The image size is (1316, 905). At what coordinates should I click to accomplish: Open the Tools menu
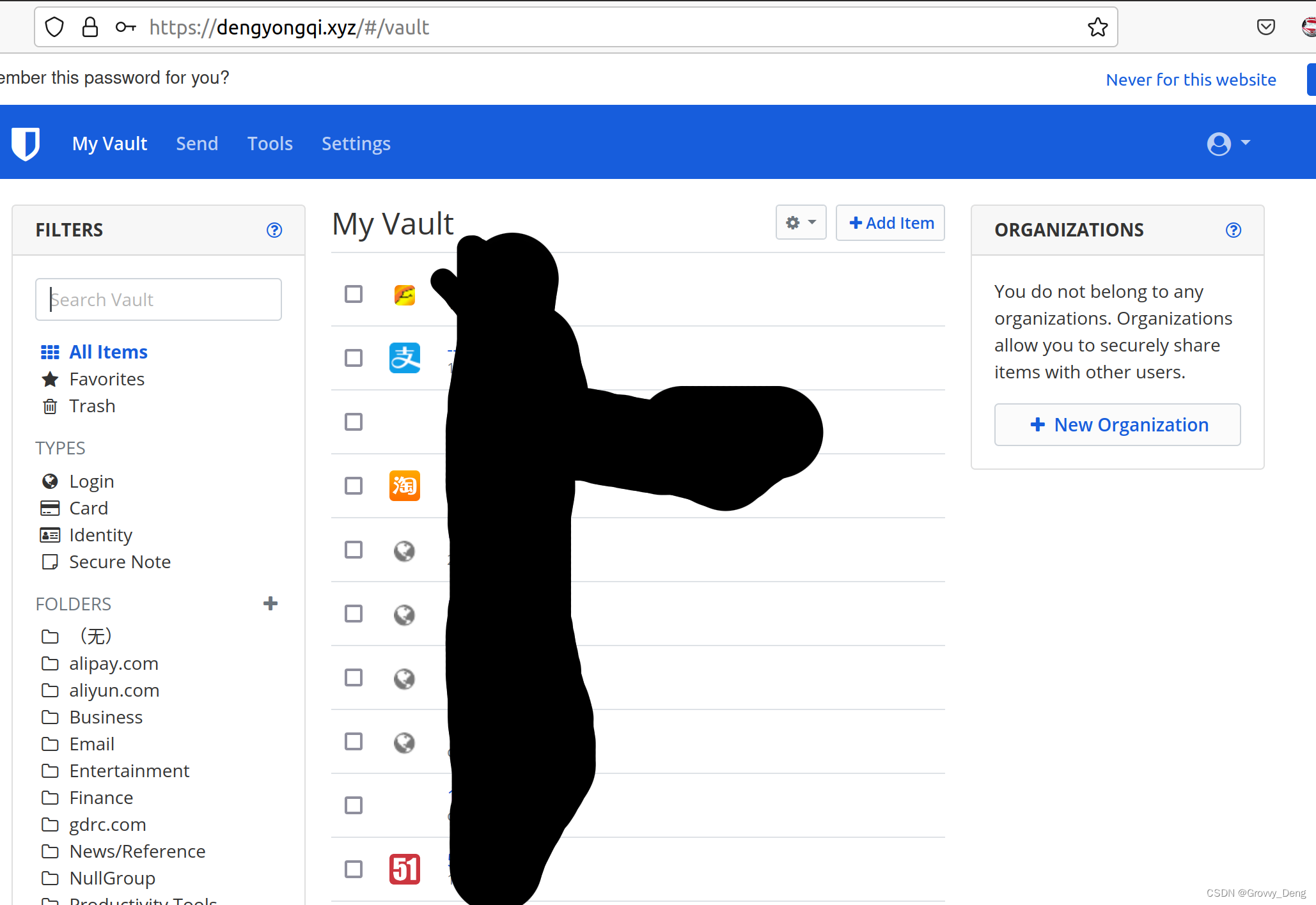270,143
